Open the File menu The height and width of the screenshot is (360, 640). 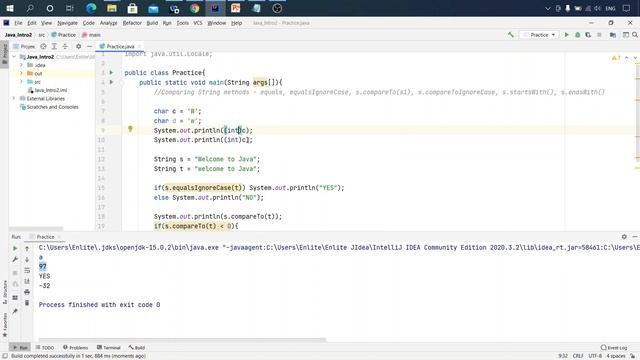click(18, 23)
